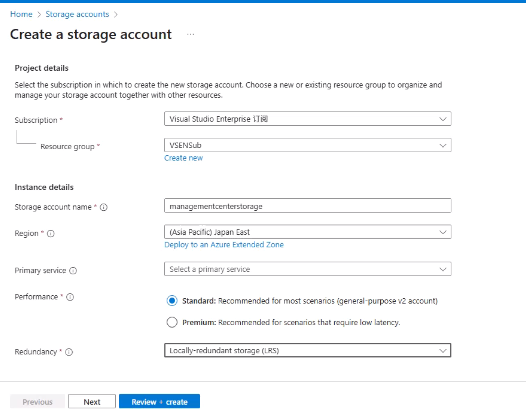526x416 pixels.
Task: Click the Storage account name info icon
Action: [x=104, y=207]
